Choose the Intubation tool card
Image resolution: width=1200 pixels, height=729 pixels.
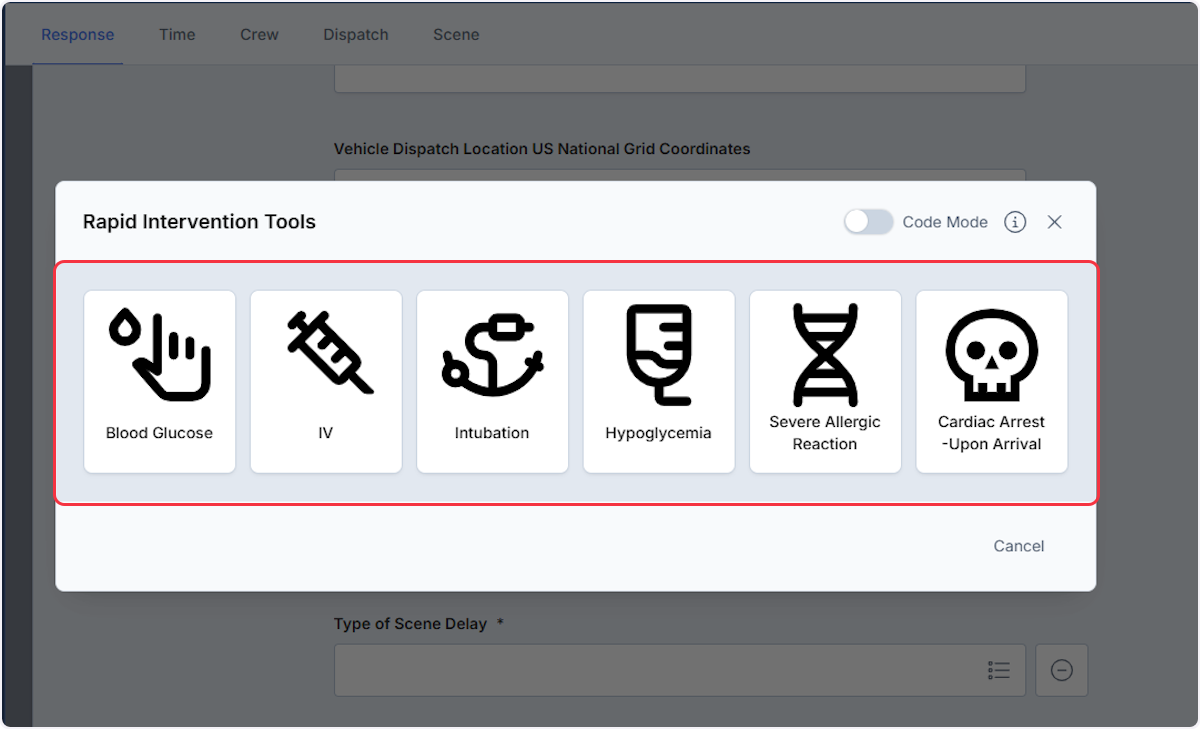[x=492, y=382]
